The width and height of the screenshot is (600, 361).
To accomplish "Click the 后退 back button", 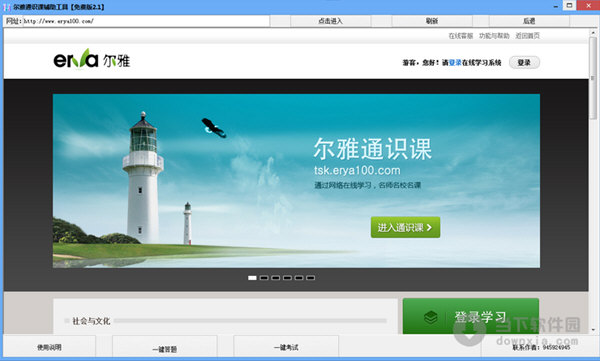I will click(529, 21).
